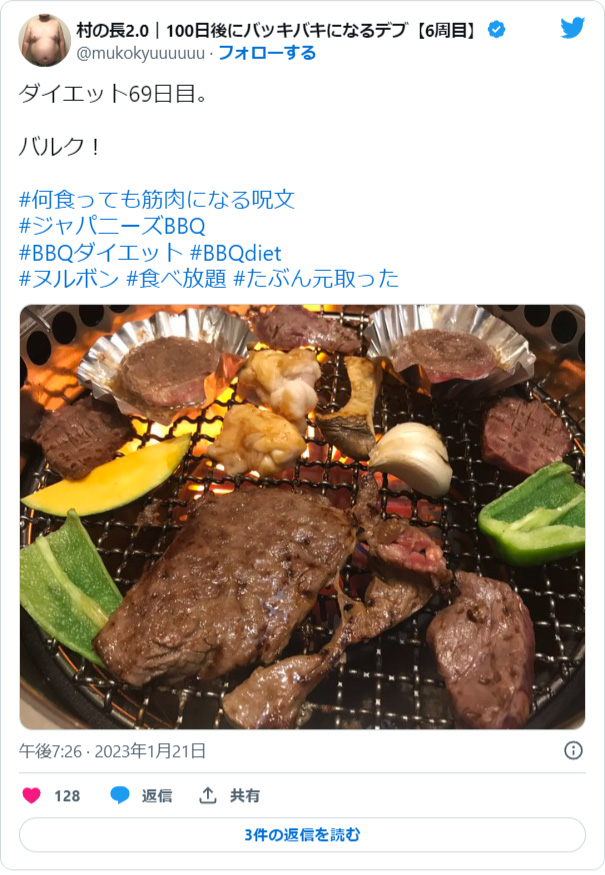The height and width of the screenshot is (875, 605).
Task: Open hashtag #ジャパニーズBBQ
Action: [x=112, y=226]
